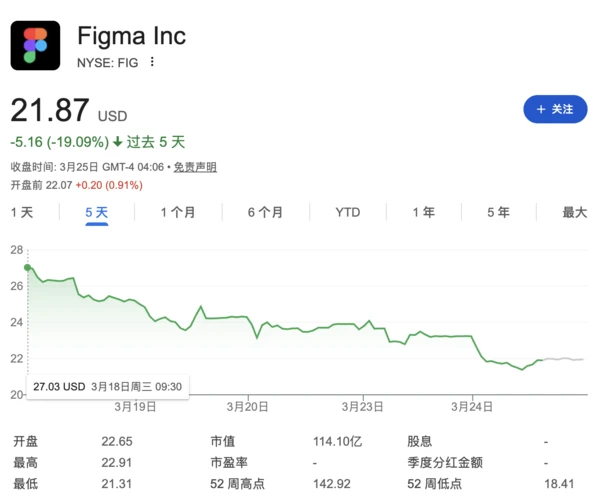Open the 免责声明 disclaimer link

click(194, 167)
